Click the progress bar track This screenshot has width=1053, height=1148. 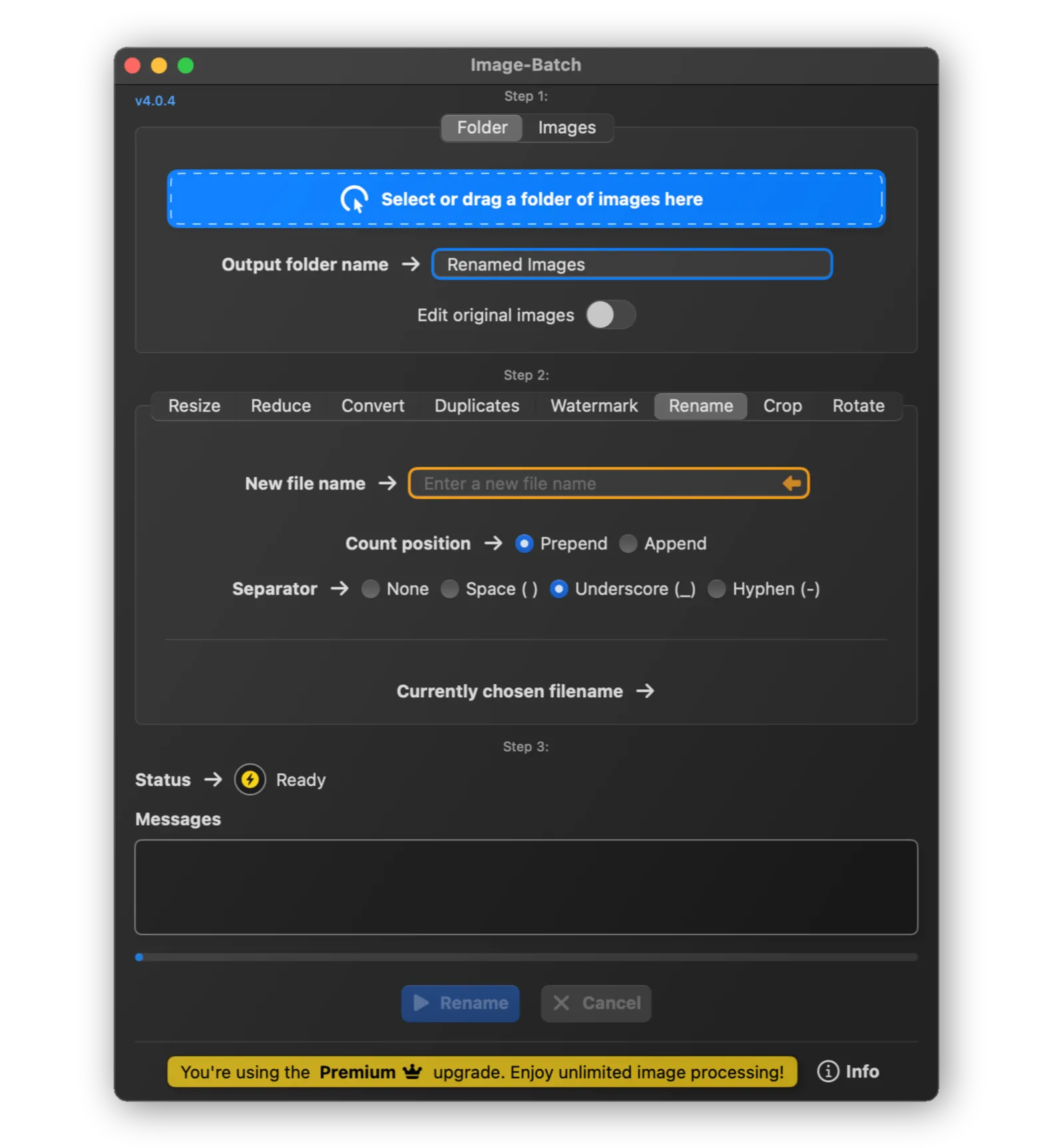tap(526, 957)
